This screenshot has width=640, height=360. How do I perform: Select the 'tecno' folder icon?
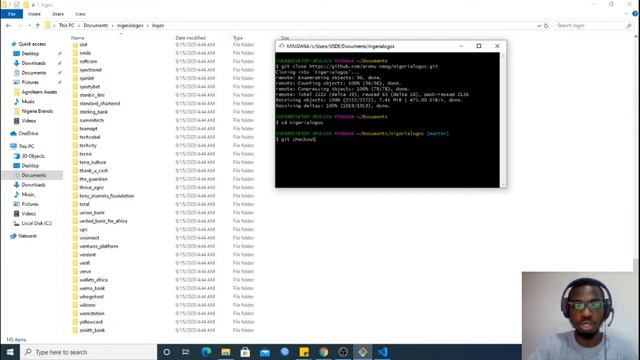[75, 154]
